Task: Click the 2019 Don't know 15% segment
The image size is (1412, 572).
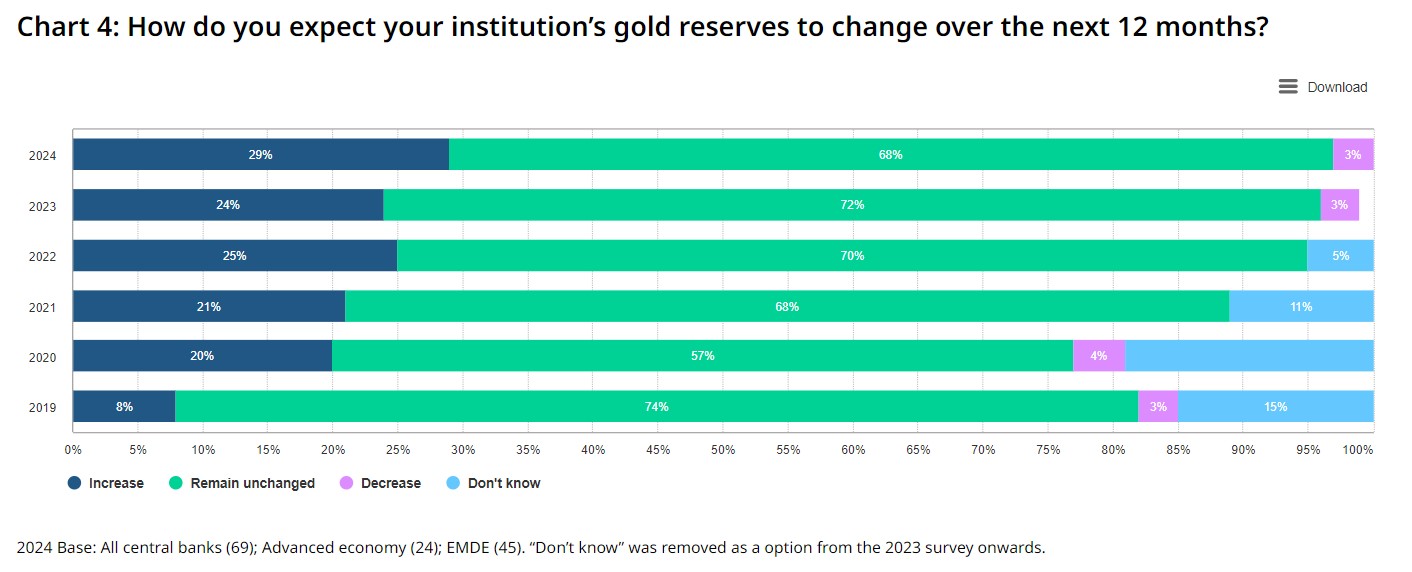Action: (x=1275, y=407)
